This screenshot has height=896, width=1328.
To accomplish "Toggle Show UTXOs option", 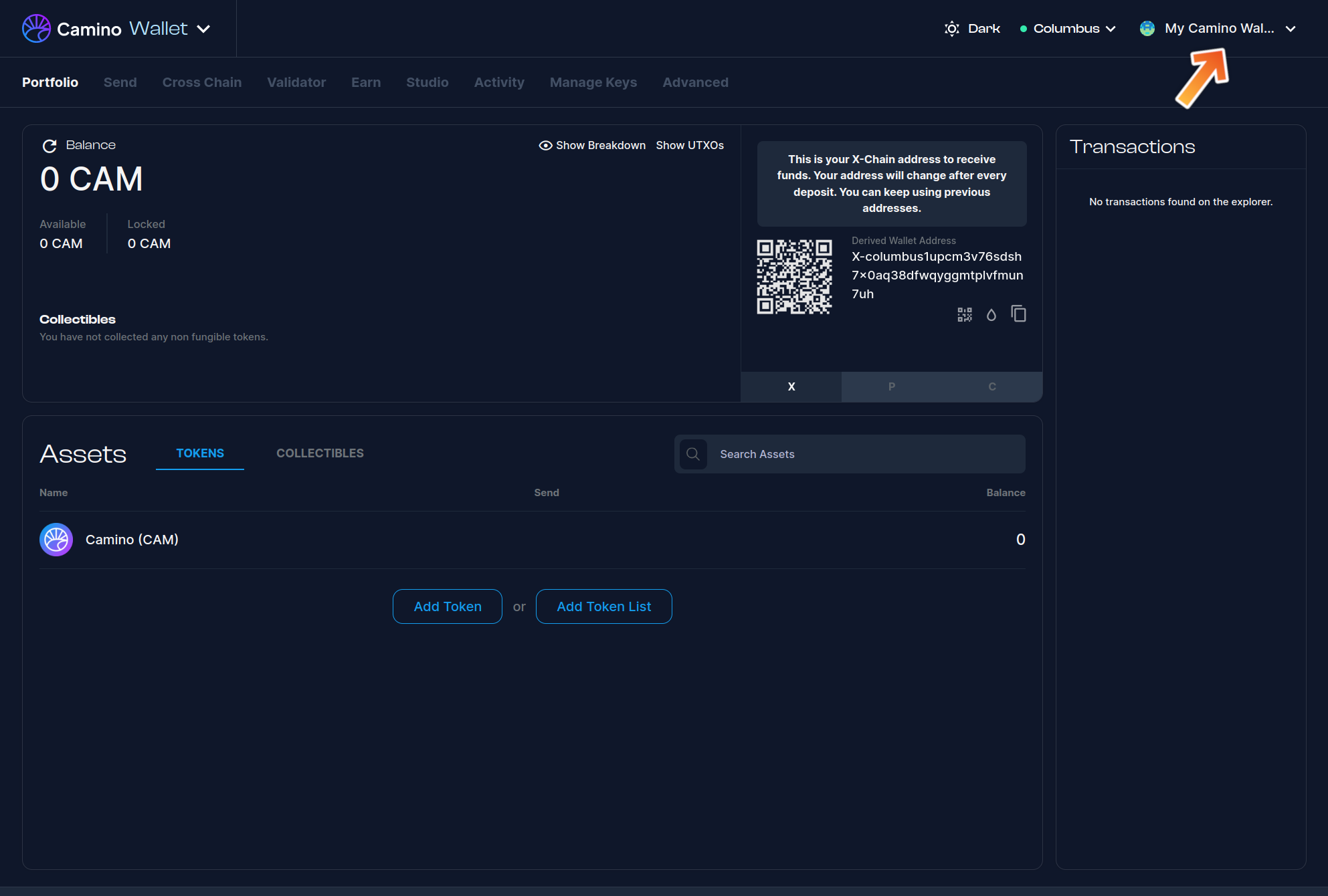I will [690, 146].
